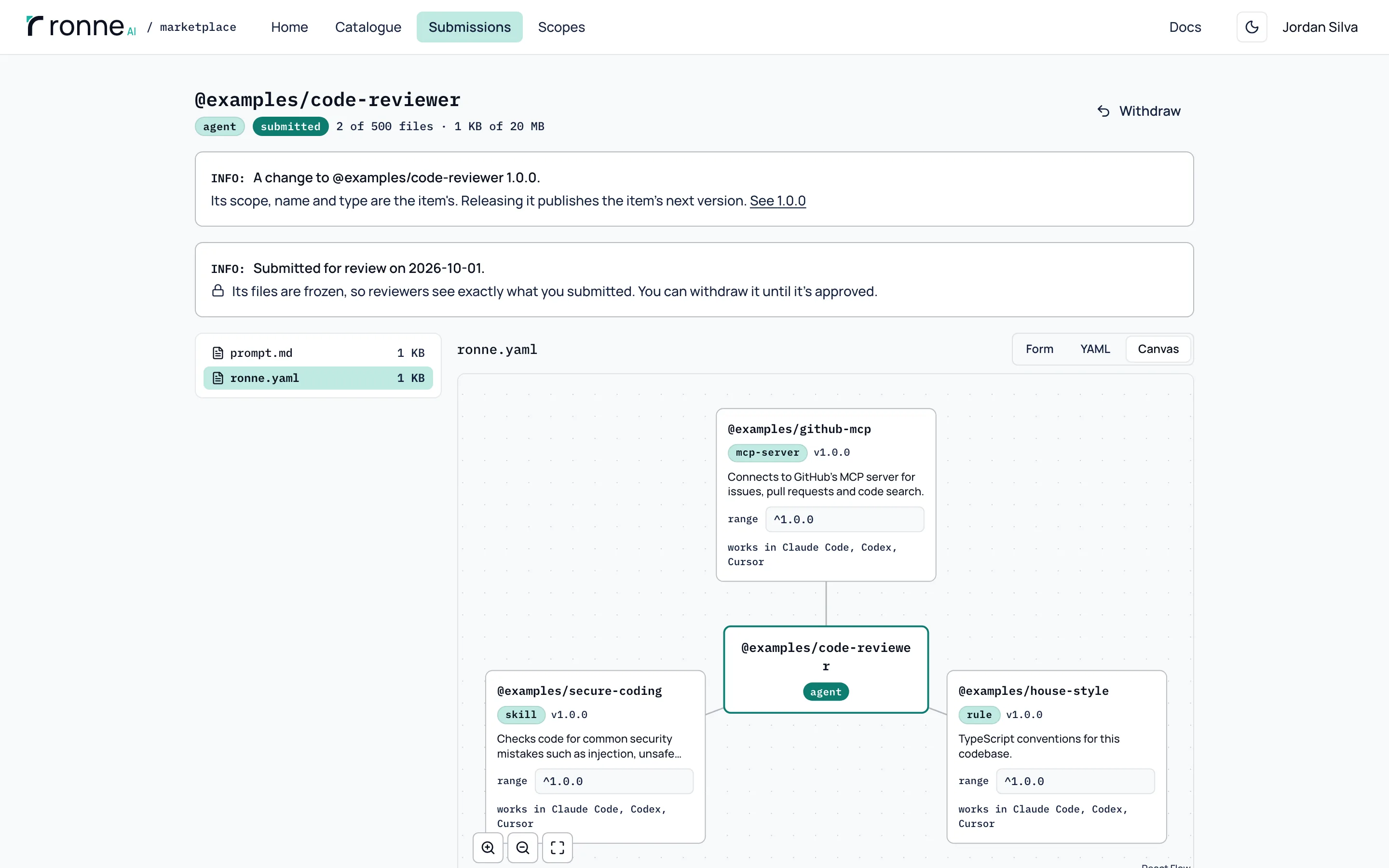This screenshot has height=868, width=1389.
Task: Edit range field of house-style node
Action: pos(1075,781)
